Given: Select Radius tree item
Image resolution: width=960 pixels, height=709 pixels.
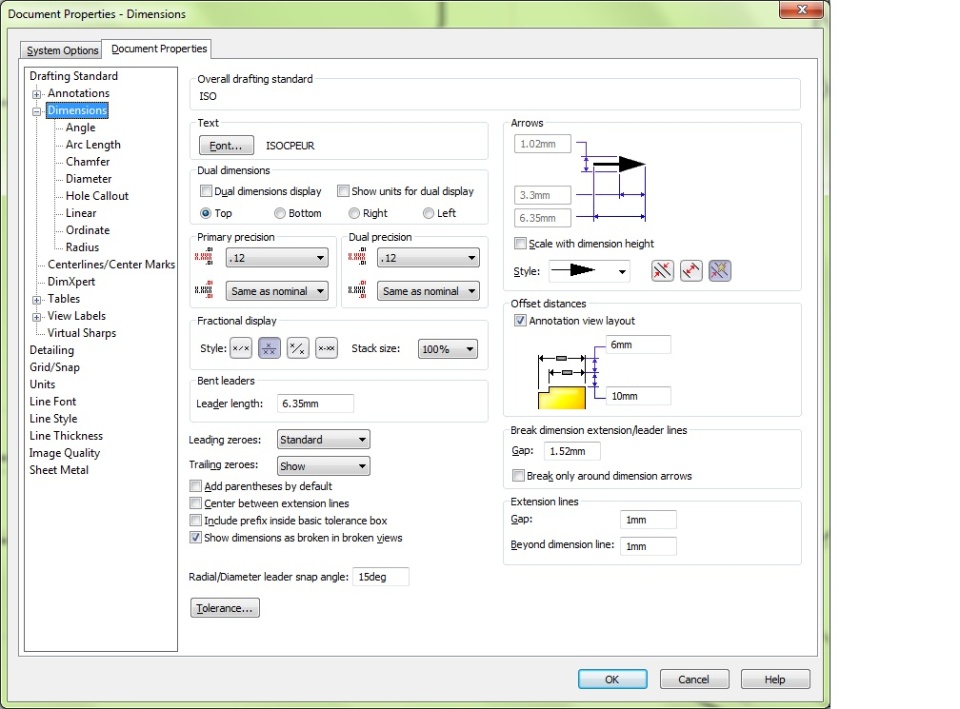Looking at the screenshot, I should coord(82,247).
